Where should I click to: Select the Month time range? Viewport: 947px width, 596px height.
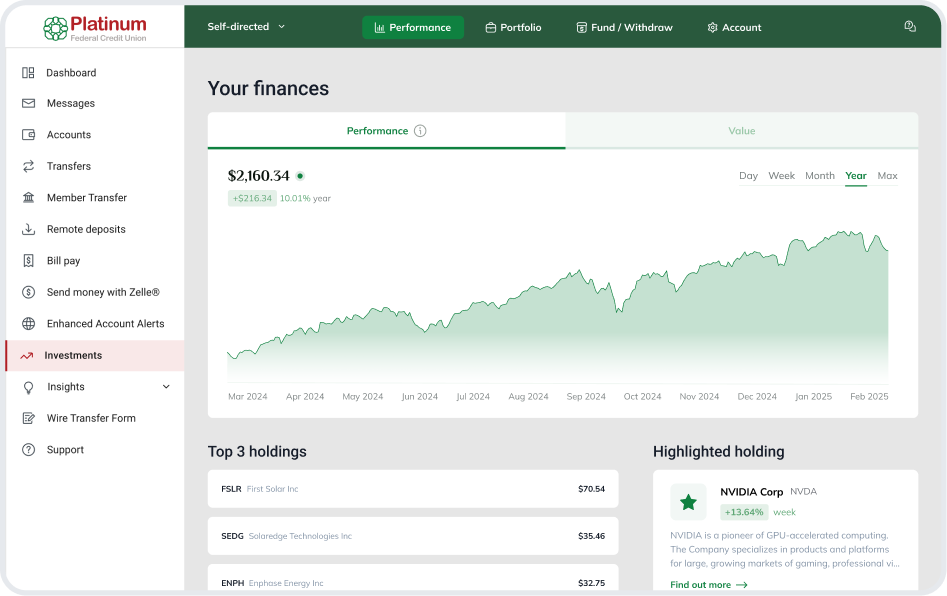[x=819, y=176]
